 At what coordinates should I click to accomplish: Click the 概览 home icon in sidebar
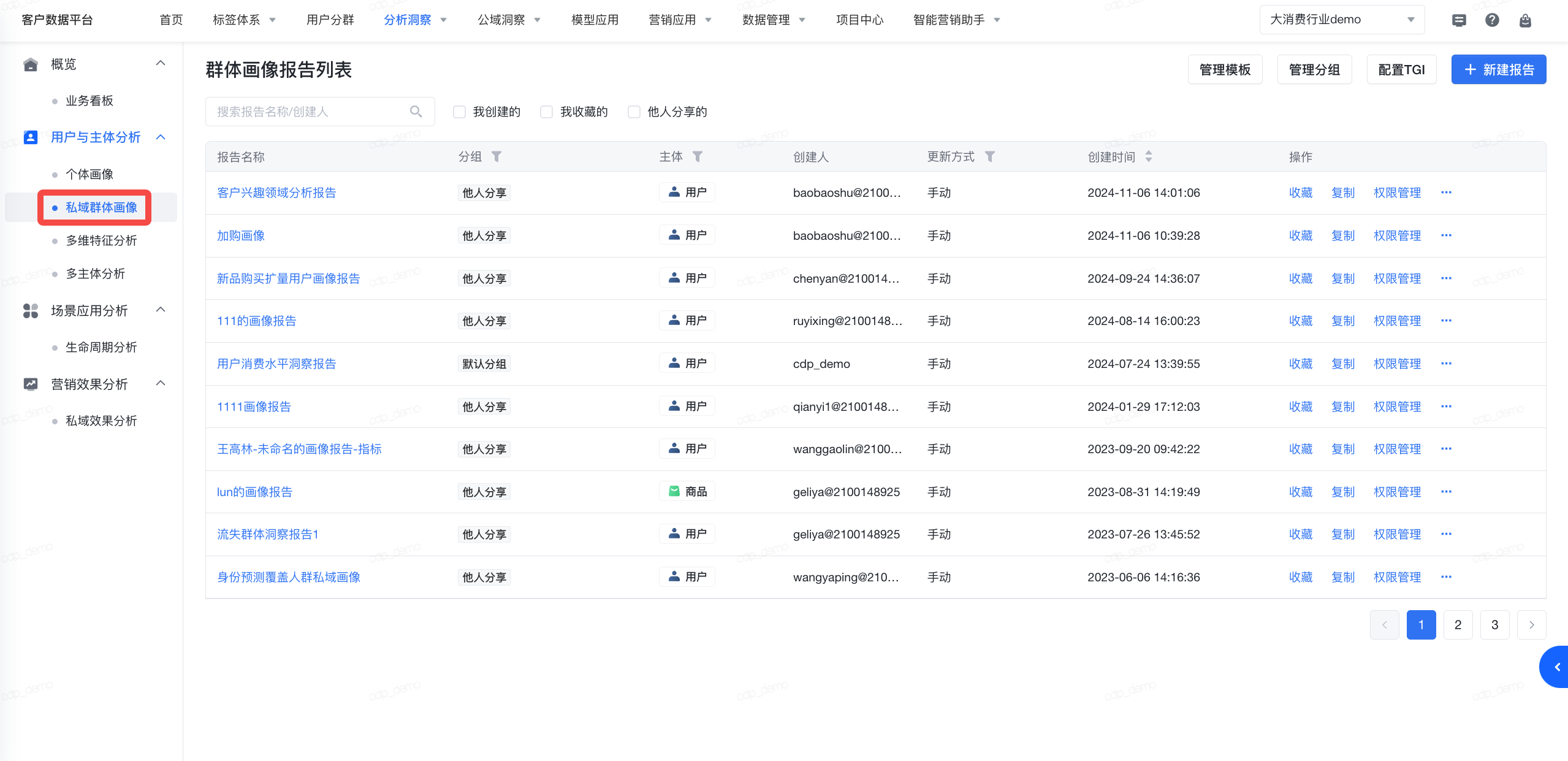click(31, 64)
